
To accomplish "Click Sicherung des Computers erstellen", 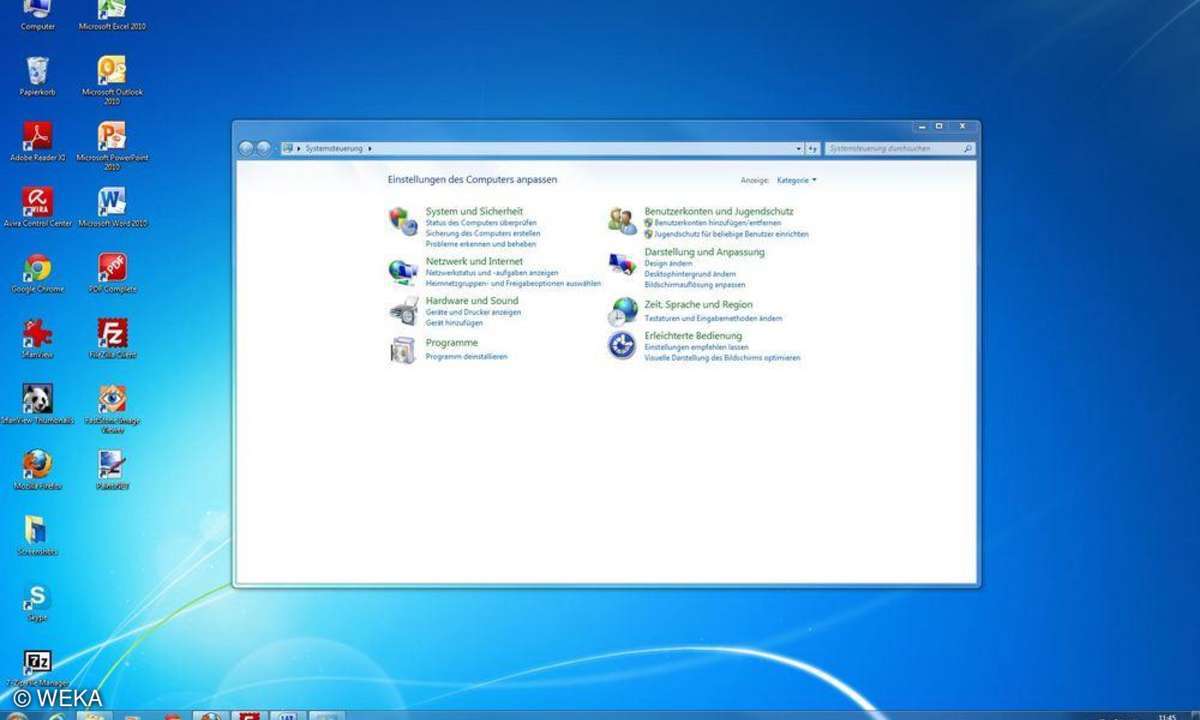I will click(x=483, y=233).
